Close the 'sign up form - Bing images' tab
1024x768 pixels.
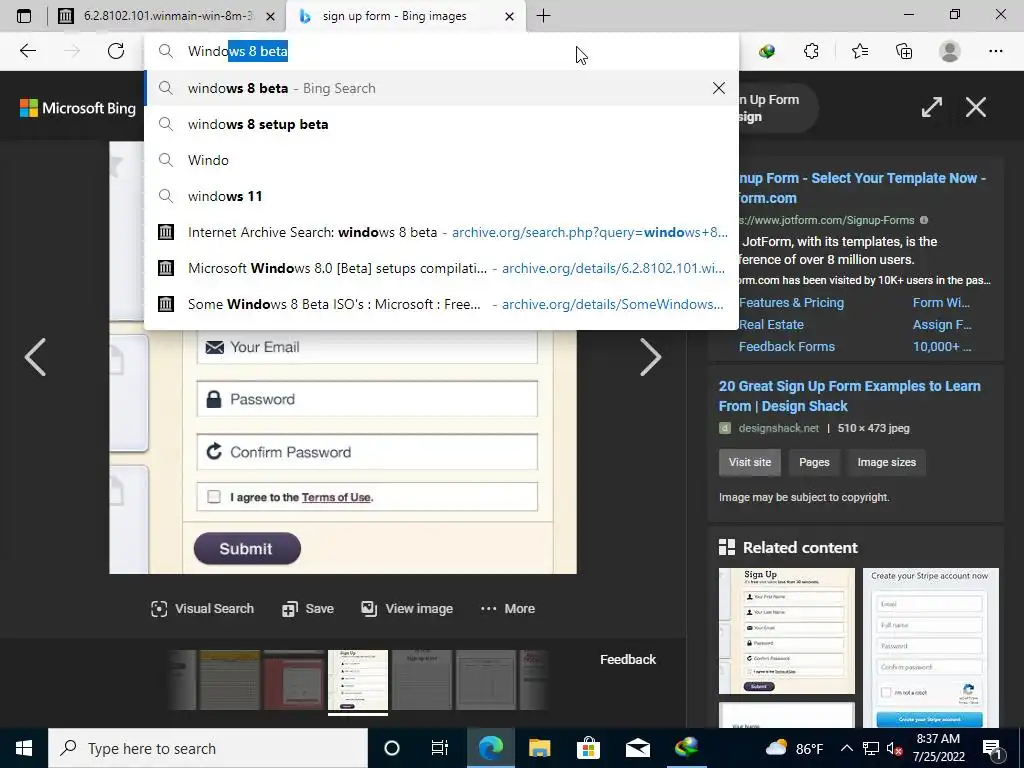click(x=509, y=16)
